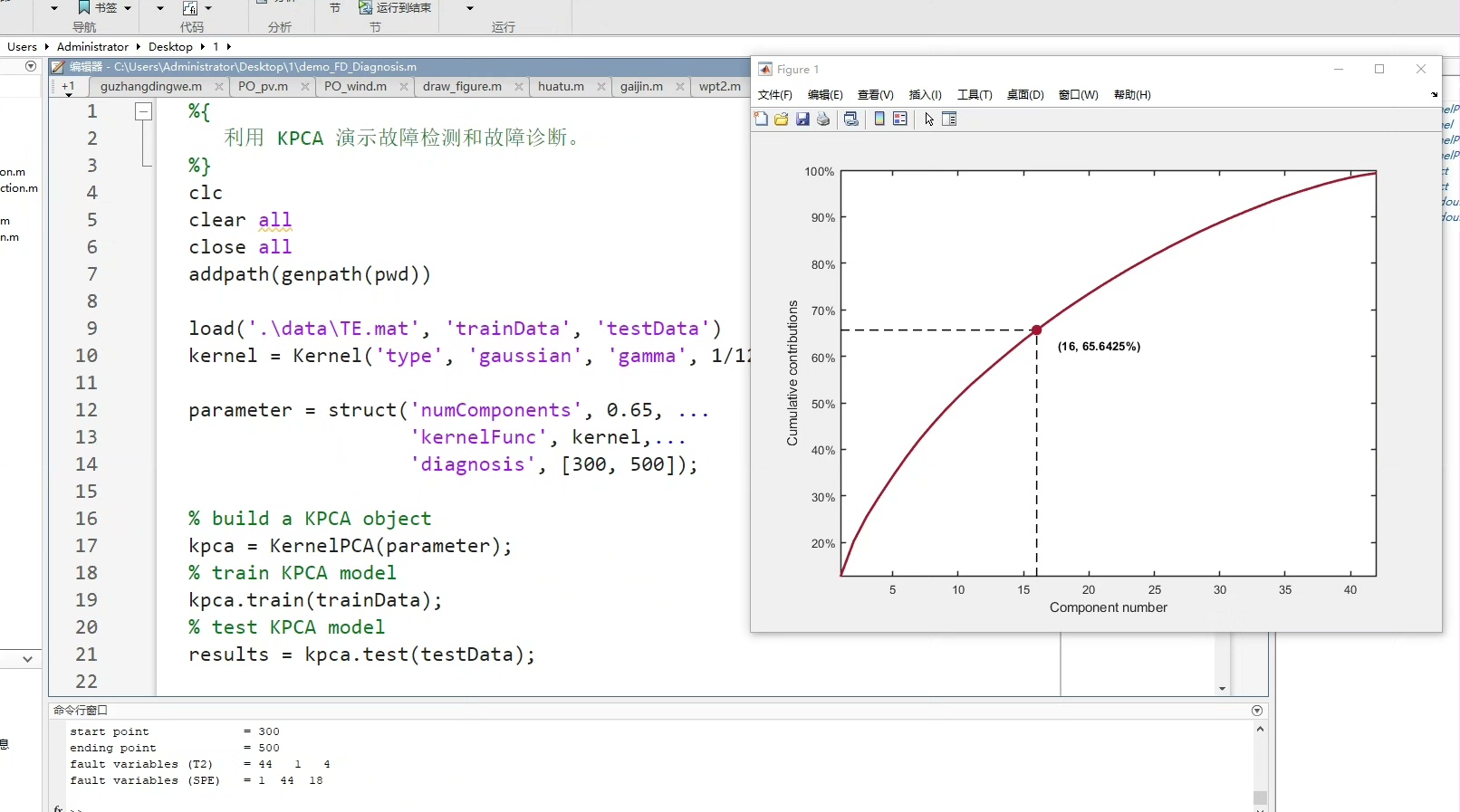Expand path arrow after Desktop

[x=202, y=46]
